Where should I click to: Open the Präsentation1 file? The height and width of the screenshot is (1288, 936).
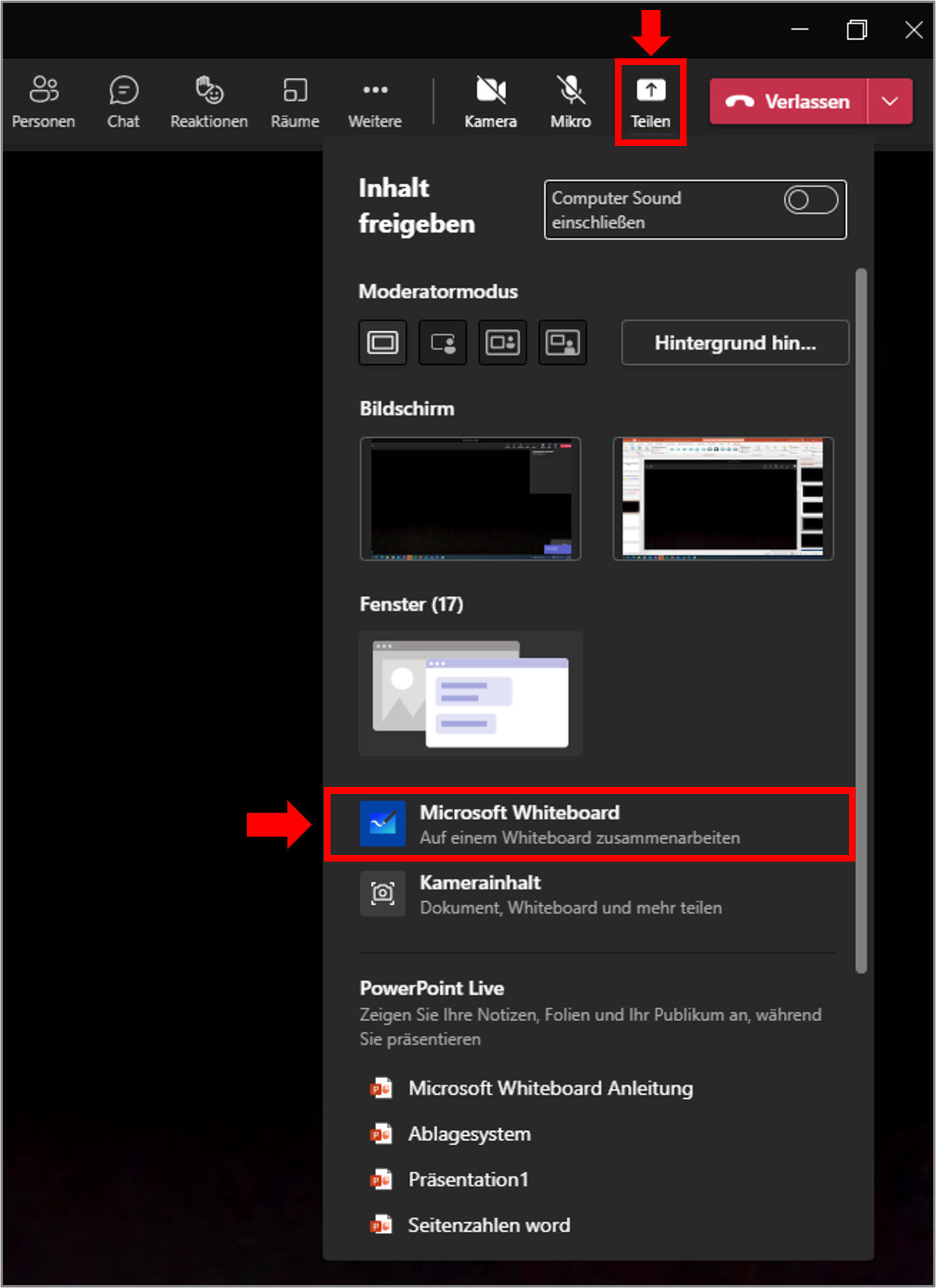point(469,1179)
